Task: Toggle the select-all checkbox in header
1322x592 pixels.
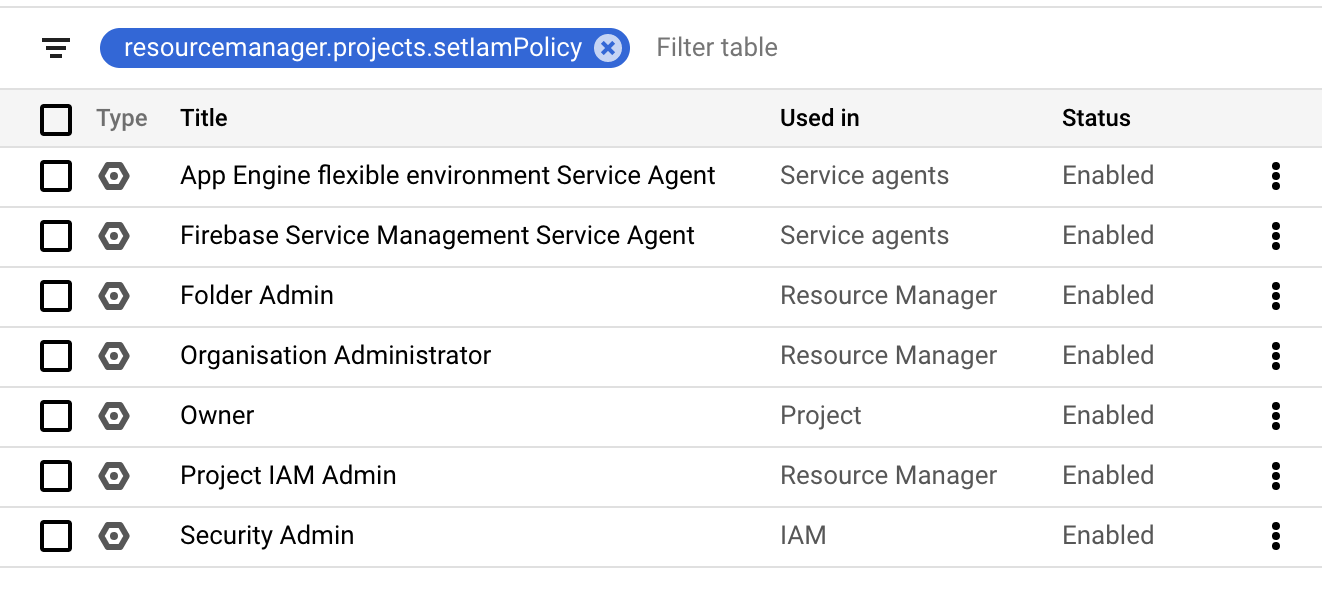Action: pos(56,119)
